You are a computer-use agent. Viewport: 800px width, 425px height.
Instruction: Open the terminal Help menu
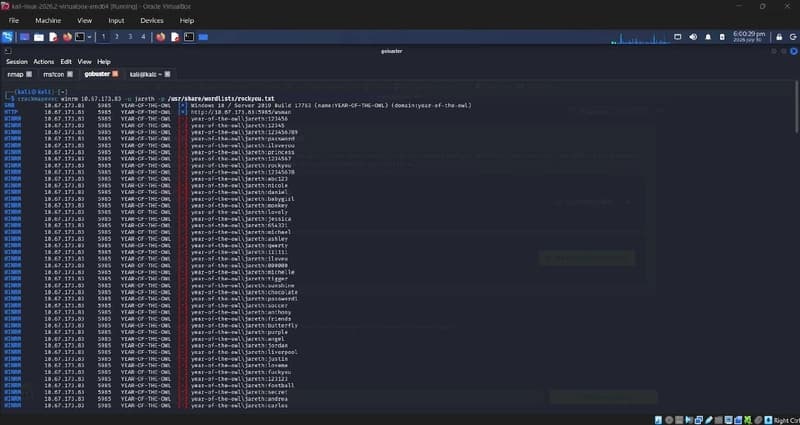pos(104,62)
